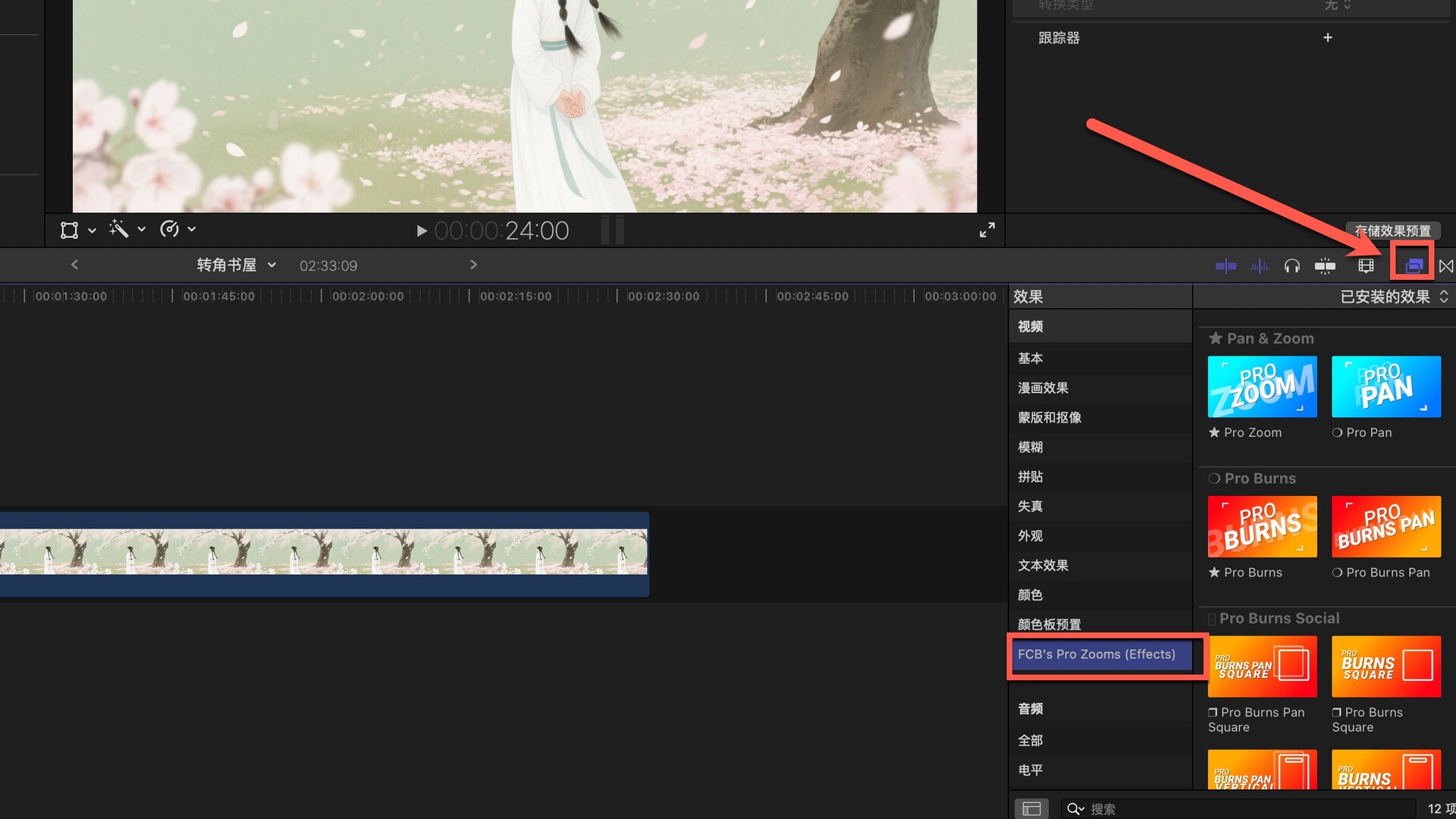This screenshot has width=1456, height=819.
Task: Go back in timeline history
Action: coord(74,265)
